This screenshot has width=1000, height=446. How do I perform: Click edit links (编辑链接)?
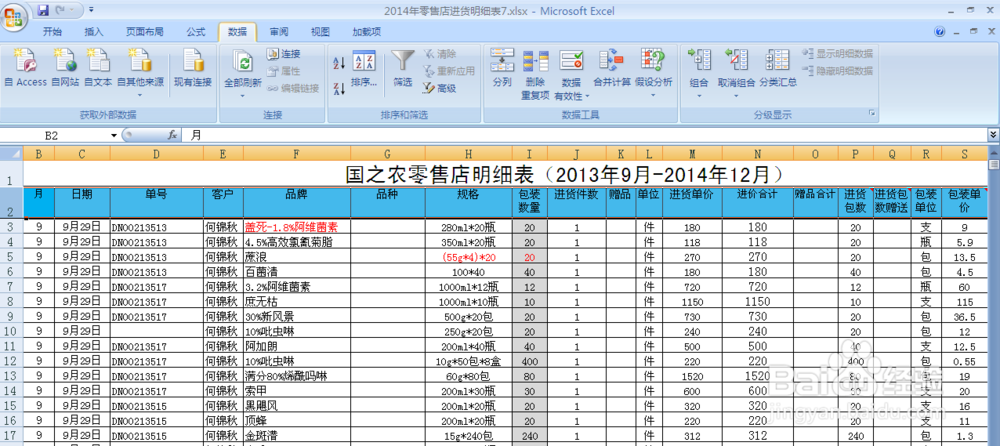[293, 88]
